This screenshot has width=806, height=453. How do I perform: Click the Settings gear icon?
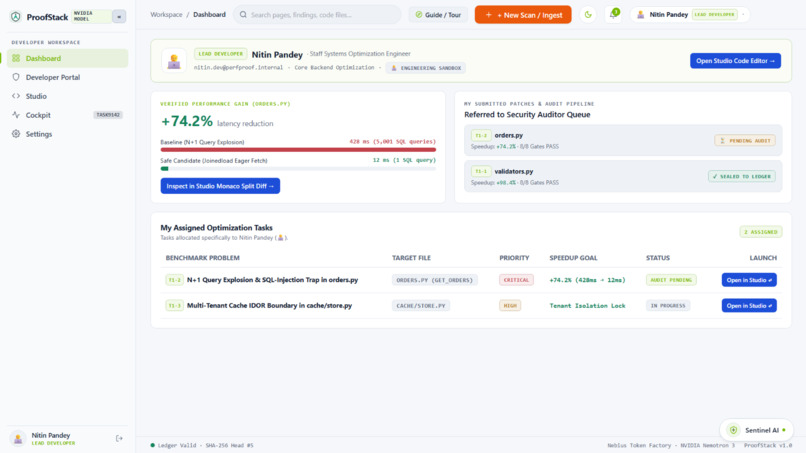point(16,134)
